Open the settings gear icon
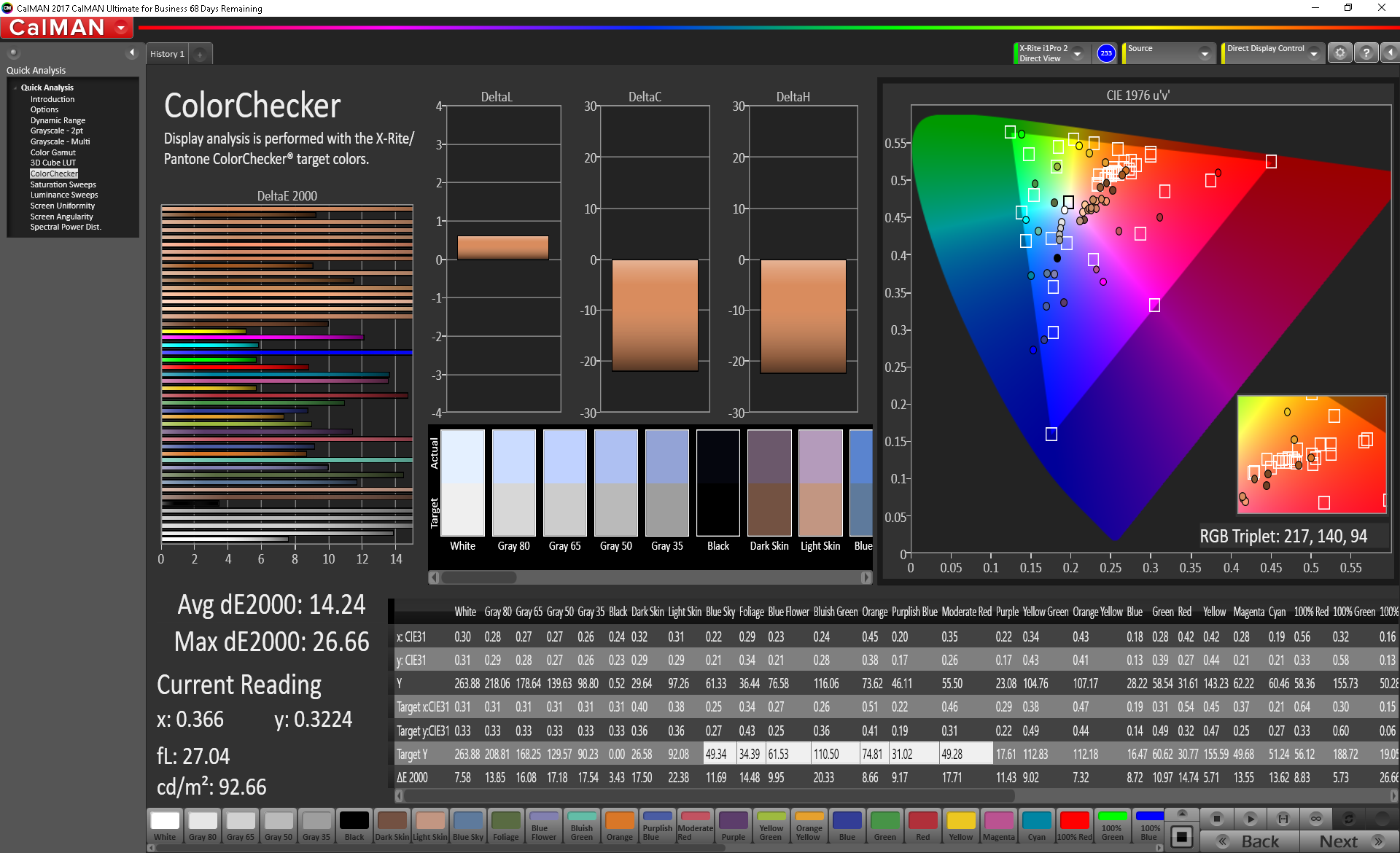The width and height of the screenshot is (1400, 853). pos(1340,53)
